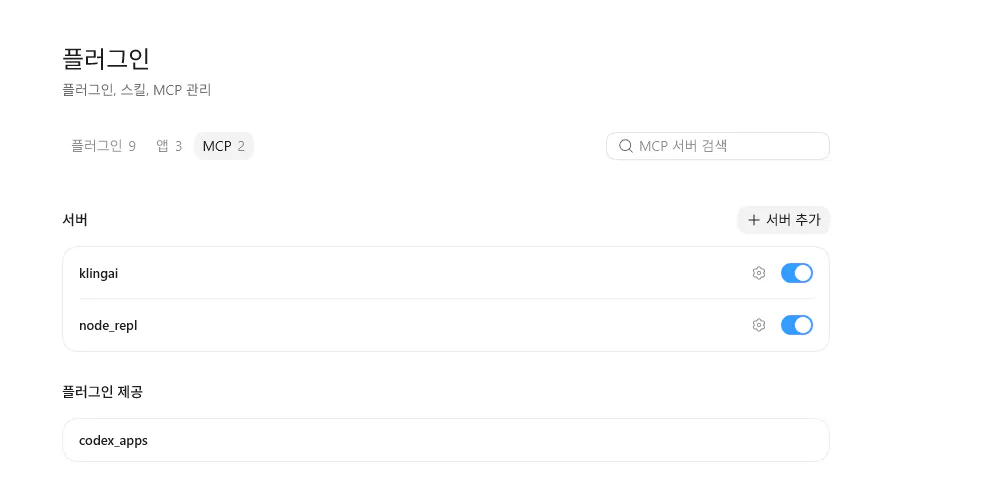Turn off the node_repl server switch
This screenshot has width=989, height=496.
tap(797, 325)
